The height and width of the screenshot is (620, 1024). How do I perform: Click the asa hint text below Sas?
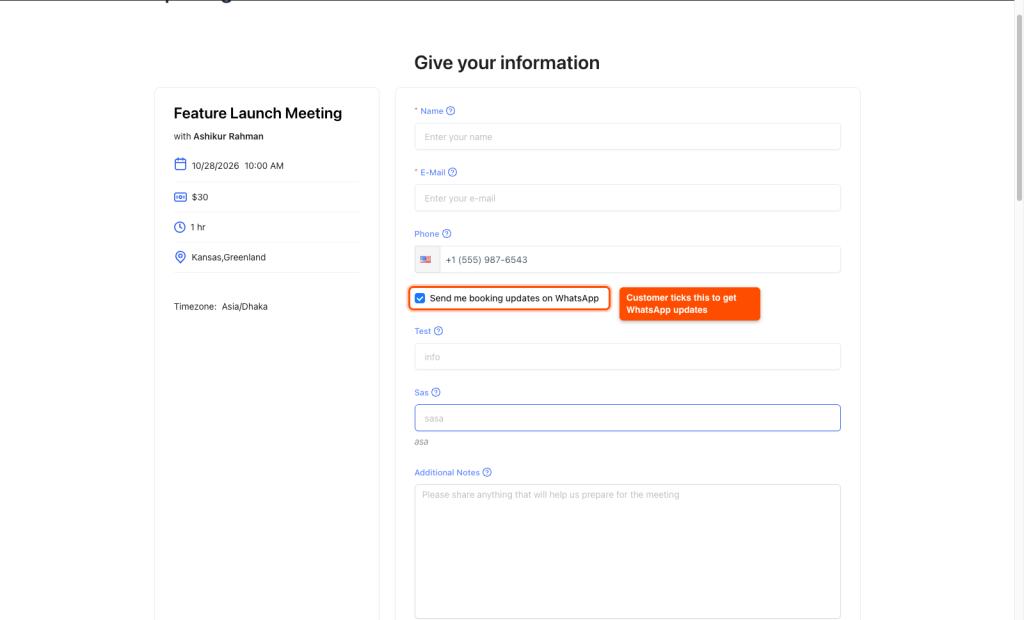coord(421,442)
